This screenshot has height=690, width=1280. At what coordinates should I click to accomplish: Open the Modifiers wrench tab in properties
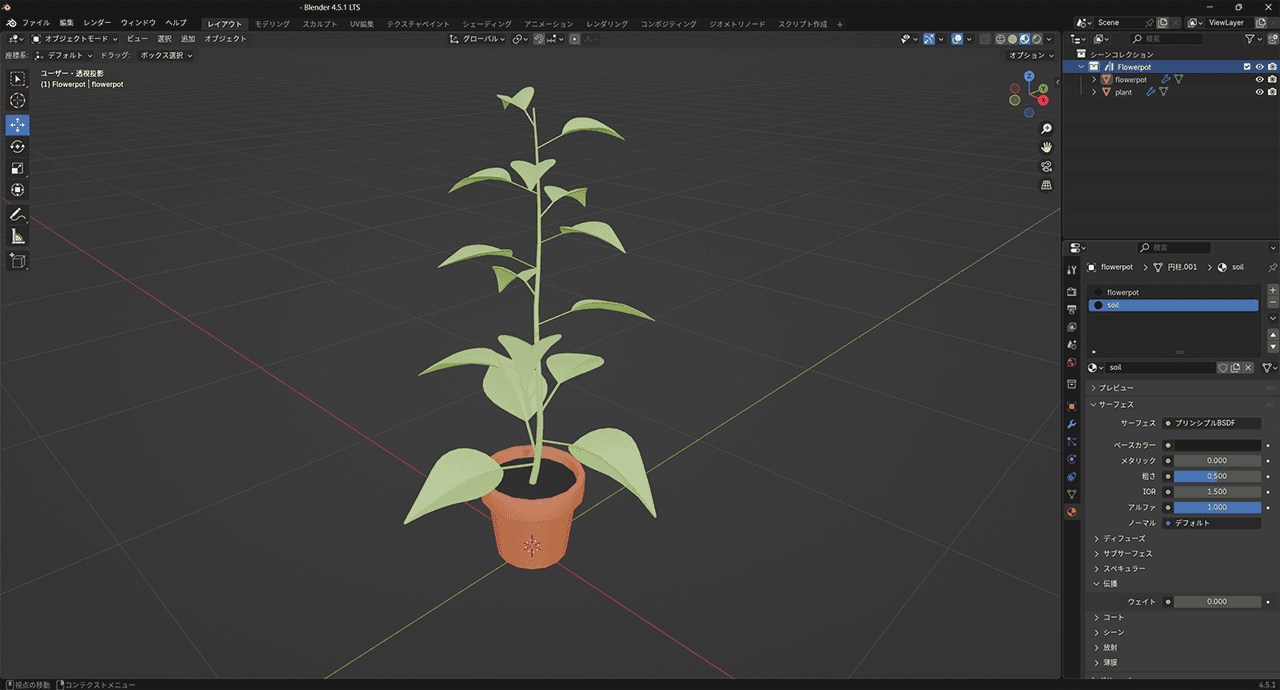click(1072, 424)
